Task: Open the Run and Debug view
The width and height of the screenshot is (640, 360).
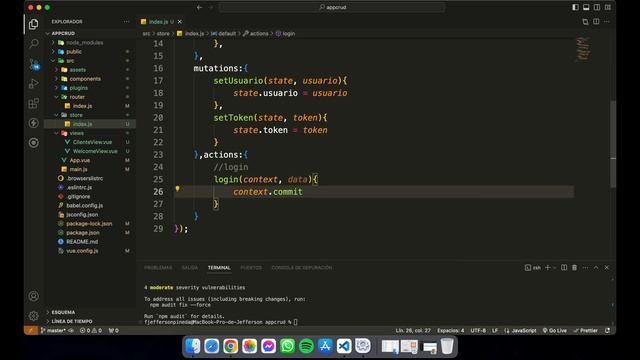Action: tap(34, 83)
